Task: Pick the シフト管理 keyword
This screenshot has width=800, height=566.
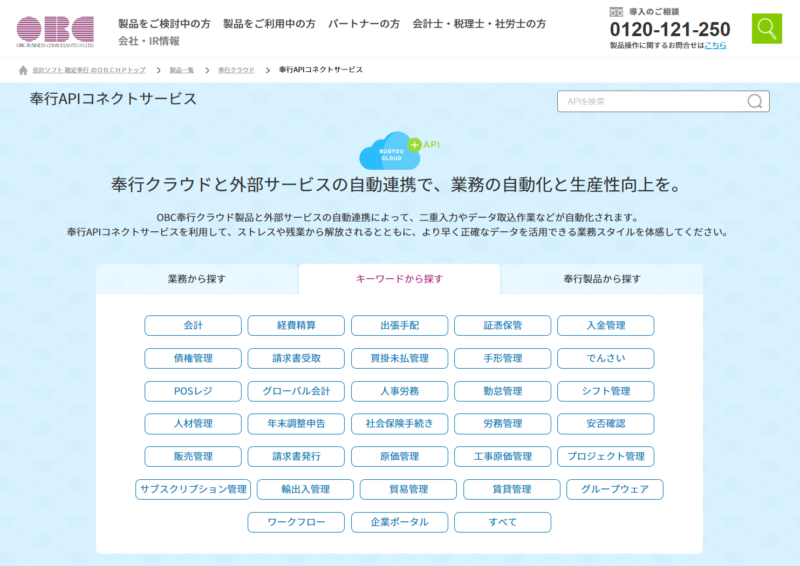Action: click(x=606, y=391)
